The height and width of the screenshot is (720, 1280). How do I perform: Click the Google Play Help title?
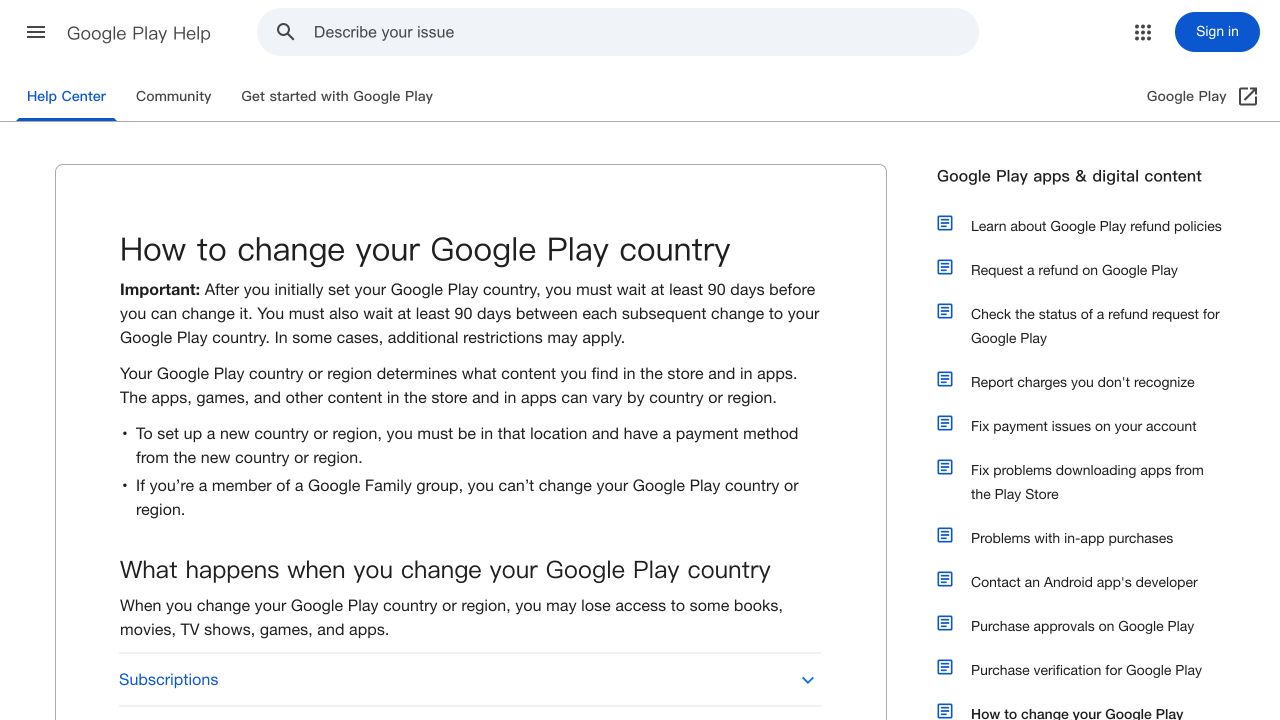click(x=139, y=33)
